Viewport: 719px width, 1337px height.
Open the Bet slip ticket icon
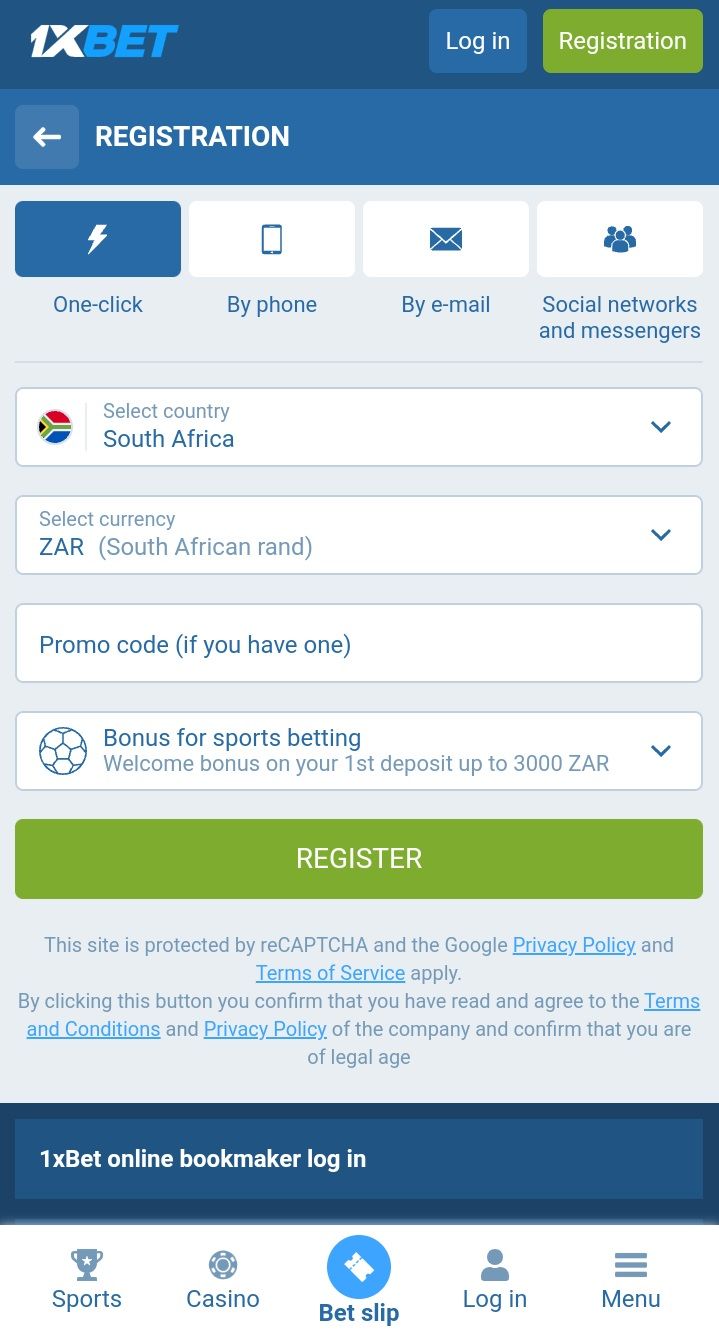pyautogui.click(x=359, y=1267)
